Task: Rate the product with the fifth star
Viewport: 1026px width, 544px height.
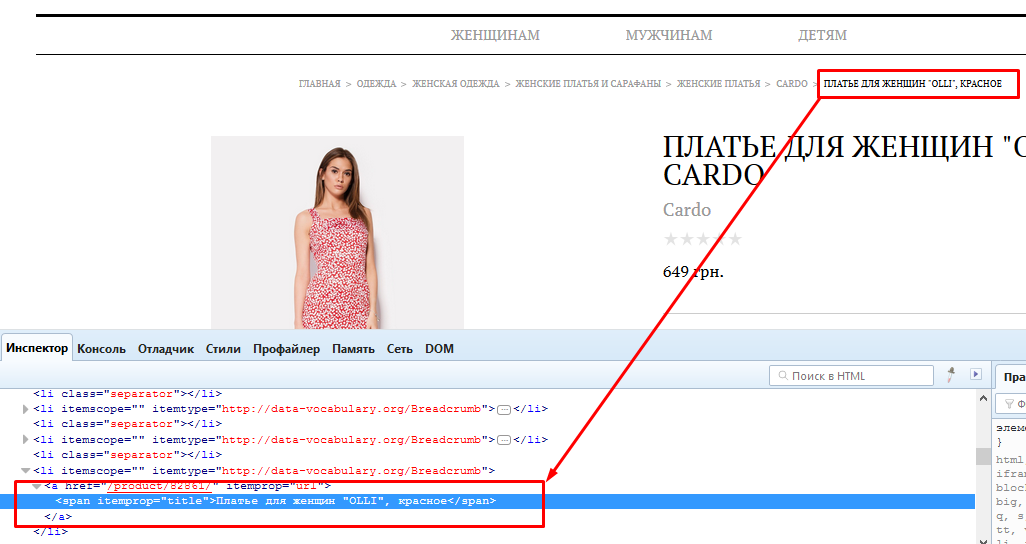Action: 735,239
